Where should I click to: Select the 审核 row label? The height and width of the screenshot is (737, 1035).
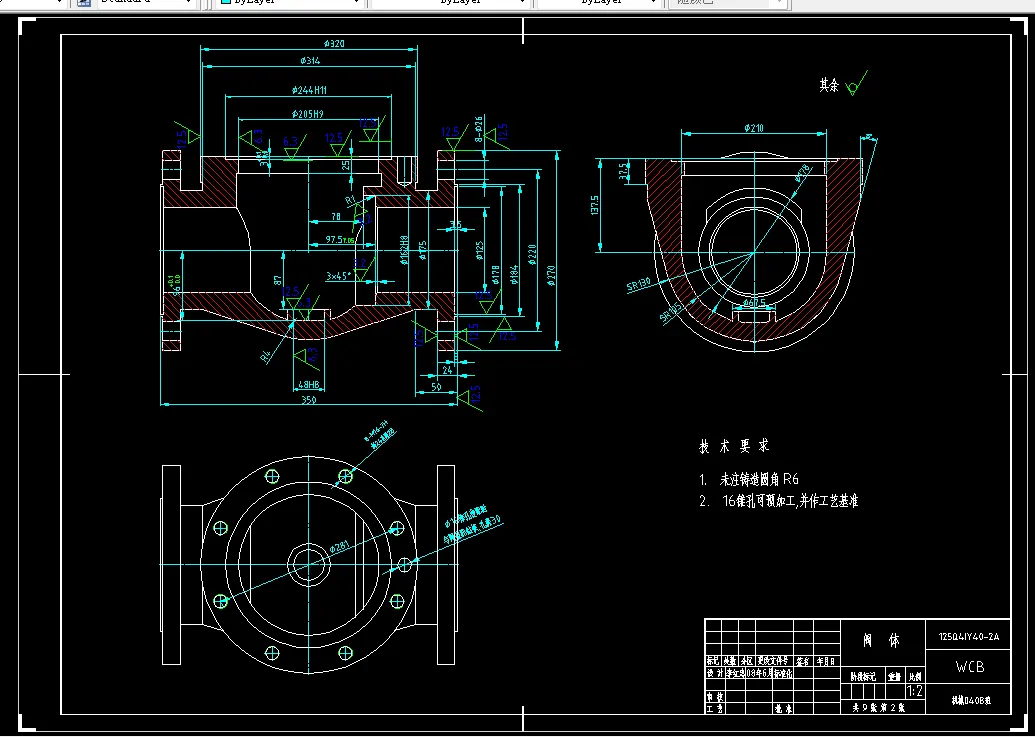click(714, 697)
